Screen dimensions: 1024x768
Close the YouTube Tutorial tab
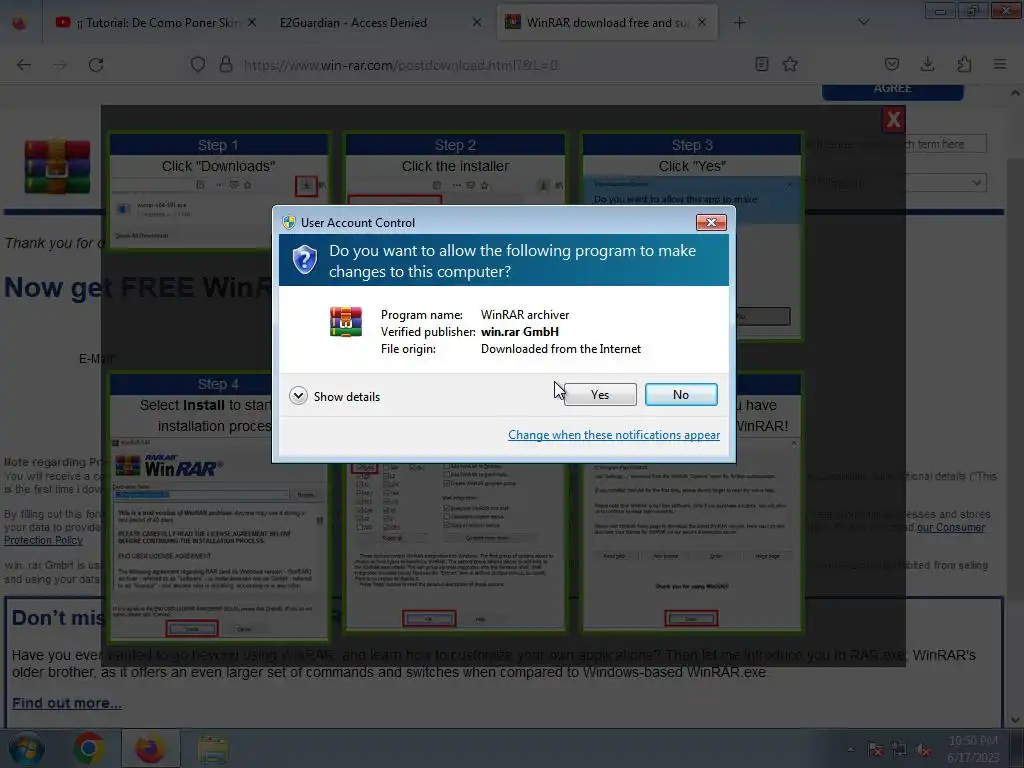[251, 22]
